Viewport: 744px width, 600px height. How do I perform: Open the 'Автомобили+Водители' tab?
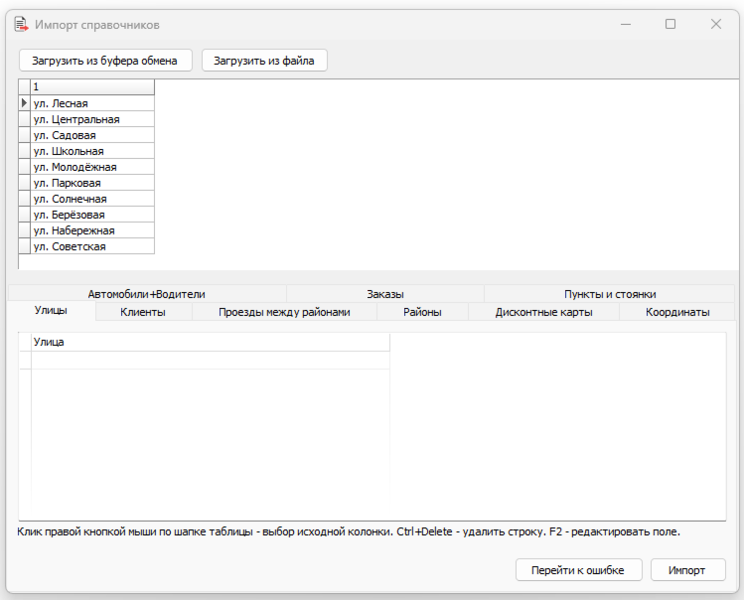click(146, 294)
